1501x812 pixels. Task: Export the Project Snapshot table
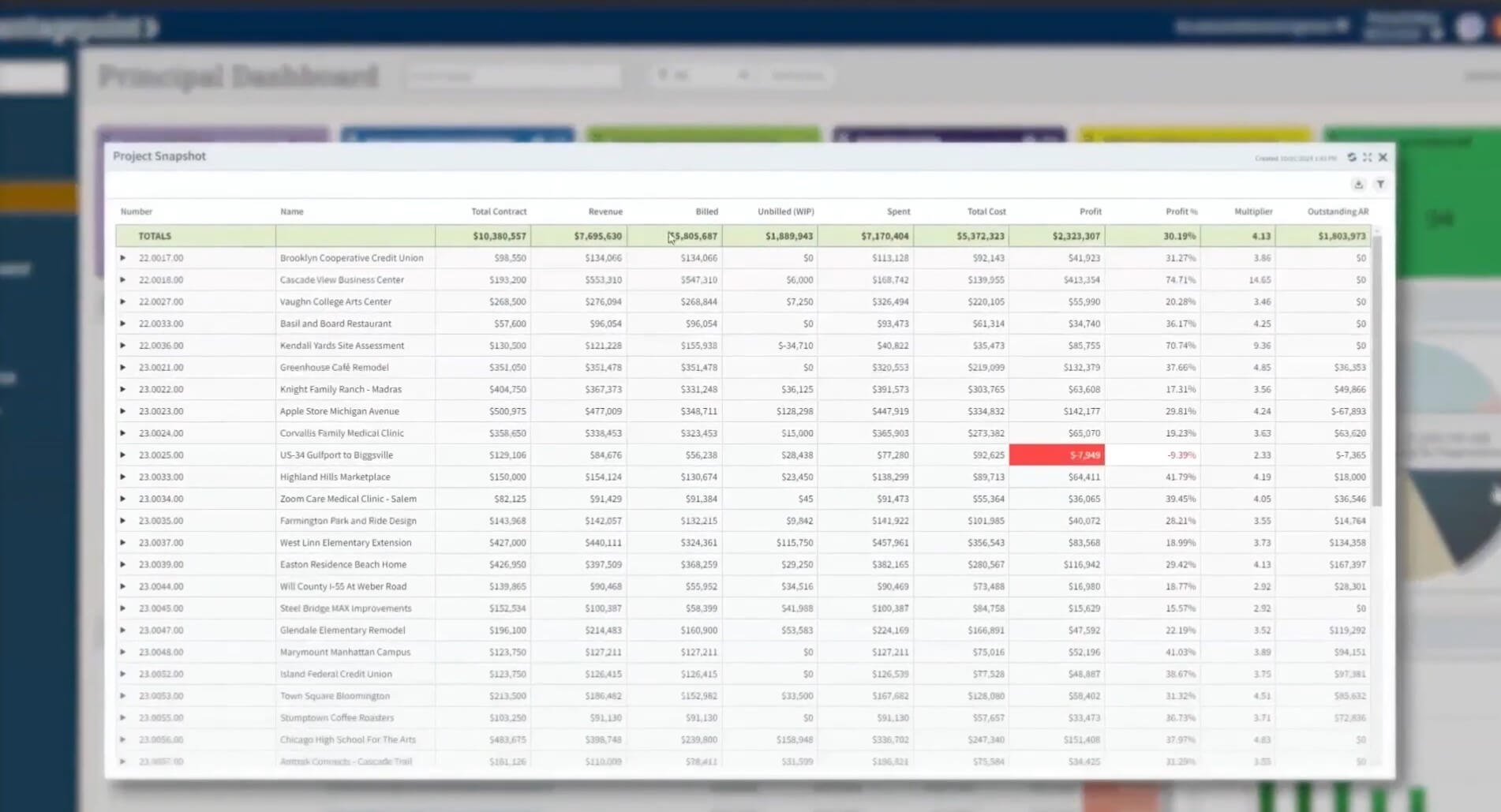tap(1358, 184)
